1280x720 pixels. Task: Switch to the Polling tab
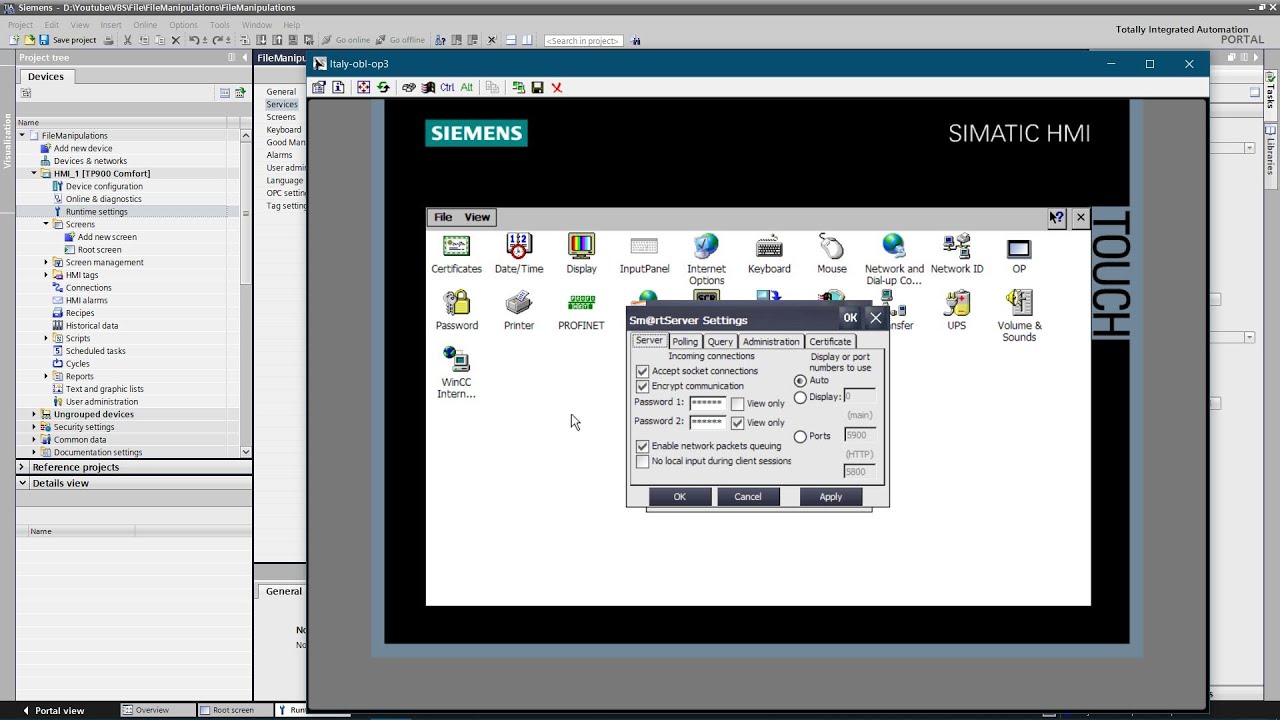(x=685, y=342)
